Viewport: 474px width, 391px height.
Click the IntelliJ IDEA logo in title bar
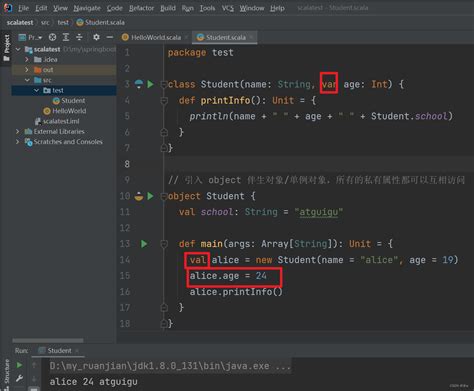[x=7, y=8]
